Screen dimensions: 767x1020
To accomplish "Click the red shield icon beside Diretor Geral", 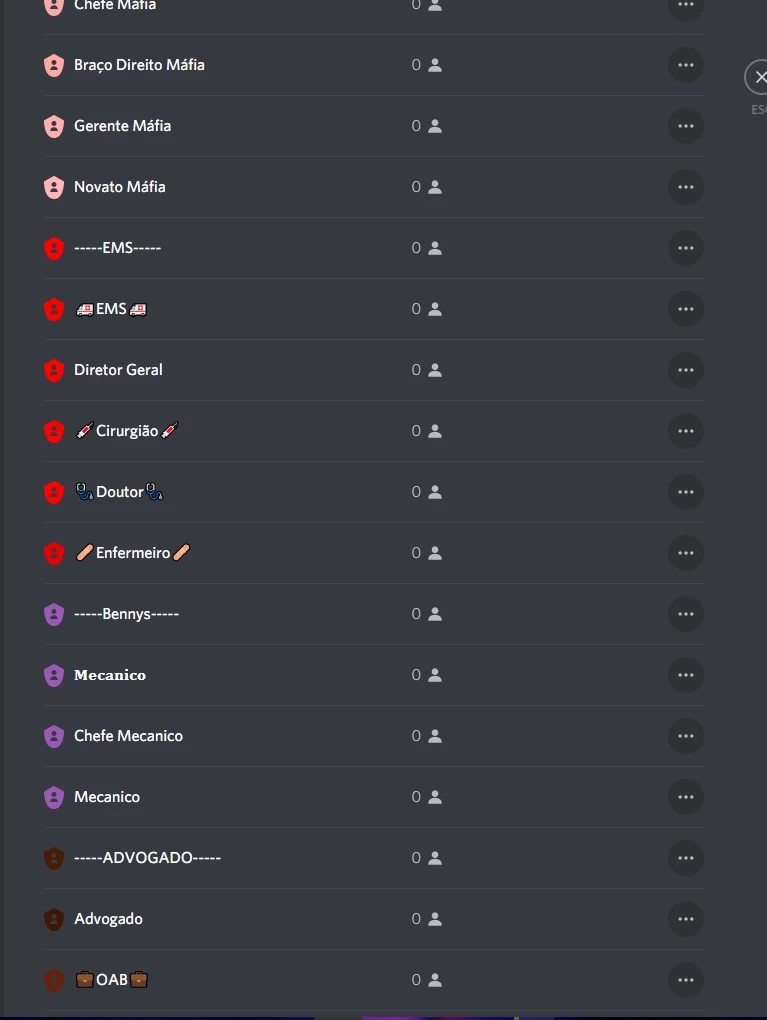I will click(x=54, y=370).
